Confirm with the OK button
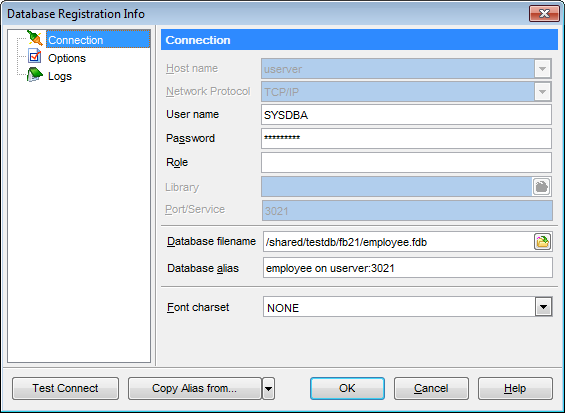565x413 pixels. pos(347,388)
